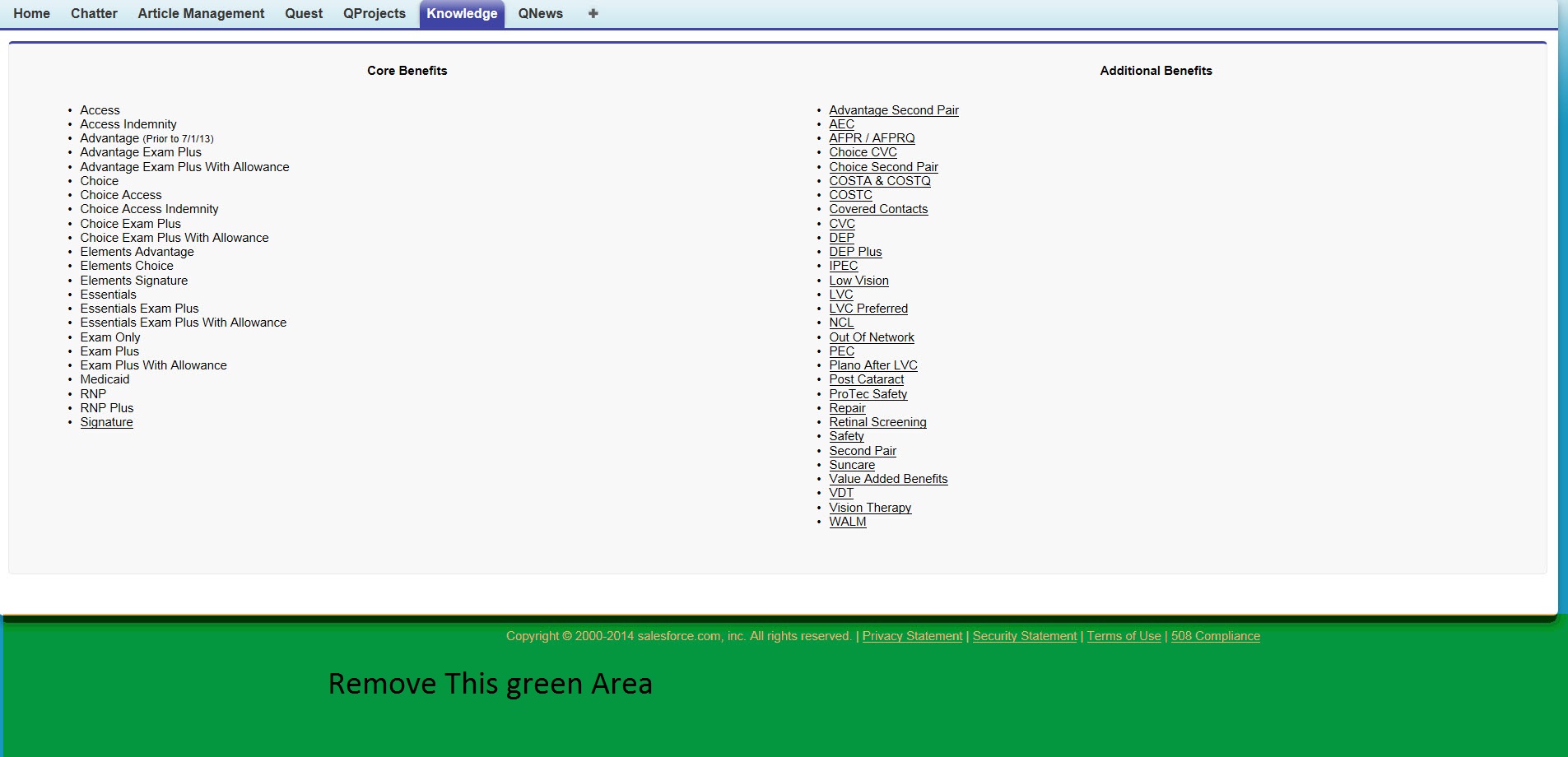
Task: Switch to the Home tab
Action: pos(31,13)
